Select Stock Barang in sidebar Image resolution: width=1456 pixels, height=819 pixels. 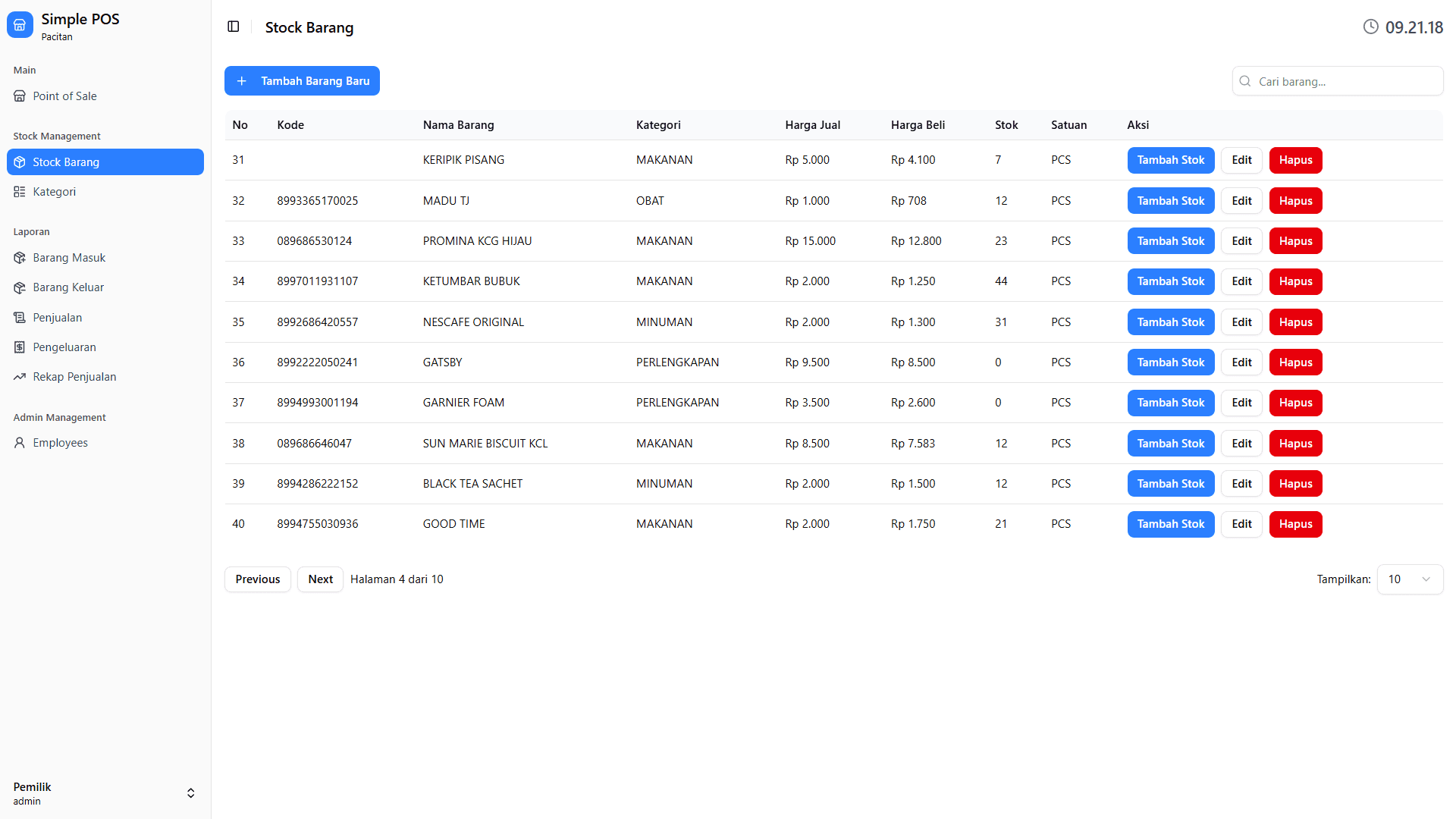pos(105,162)
